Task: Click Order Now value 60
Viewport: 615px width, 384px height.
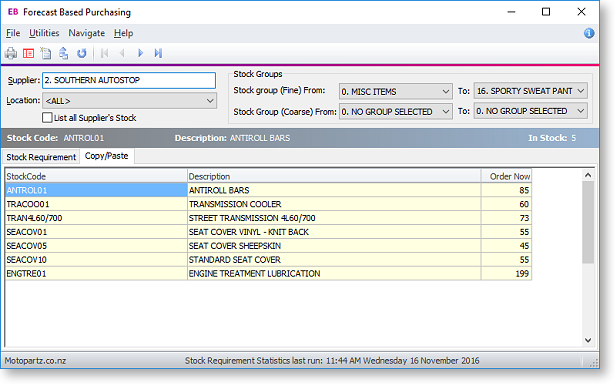Action: (x=506, y=204)
